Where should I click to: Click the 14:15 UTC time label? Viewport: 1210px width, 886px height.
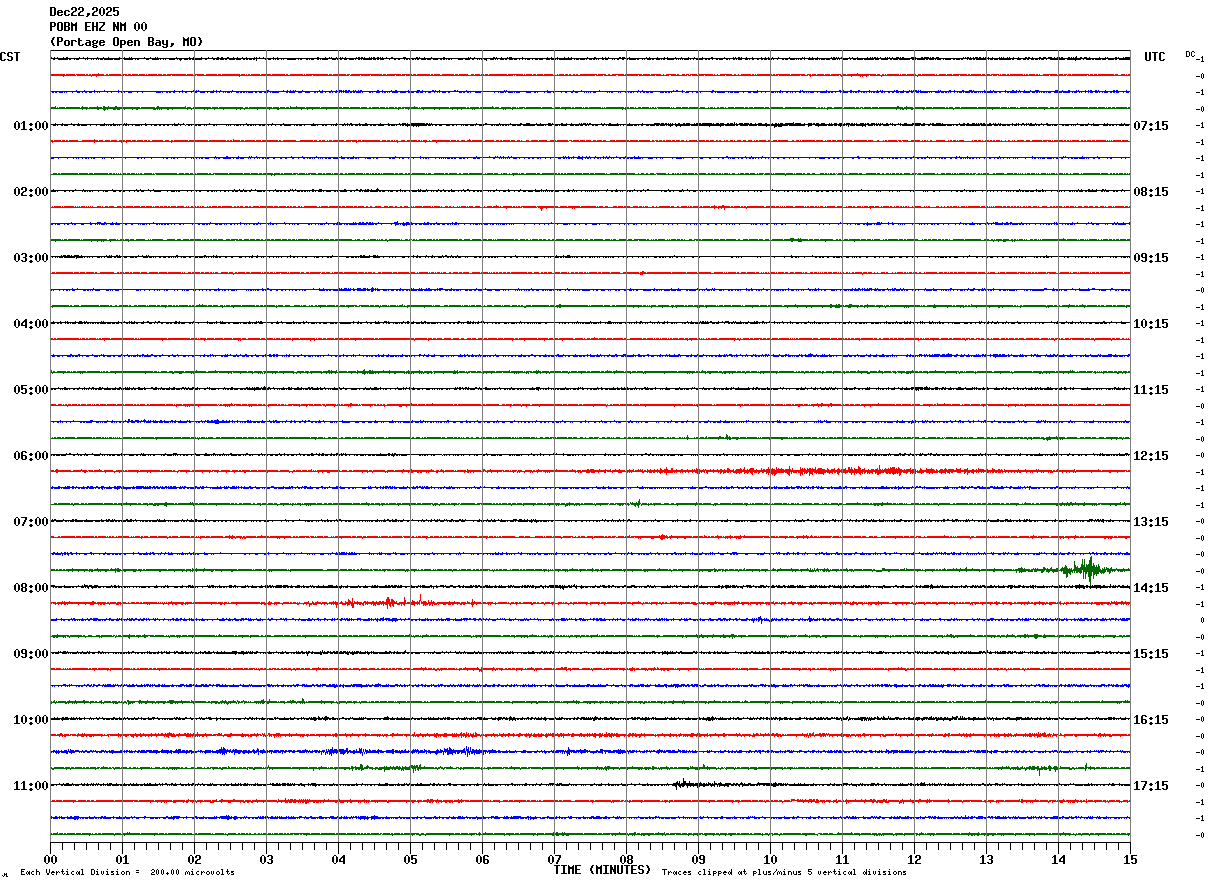1151,588
